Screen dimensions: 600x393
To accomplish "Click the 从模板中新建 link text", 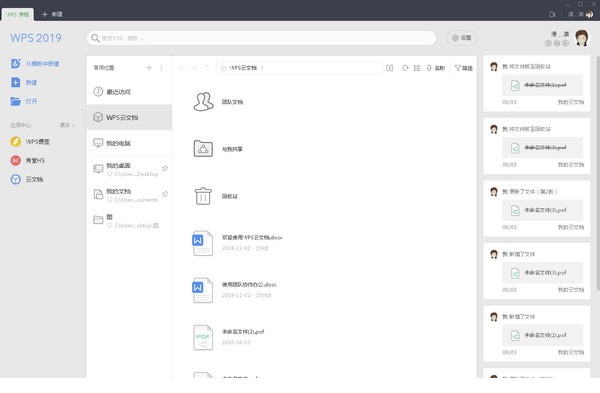I will tap(42, 64).
